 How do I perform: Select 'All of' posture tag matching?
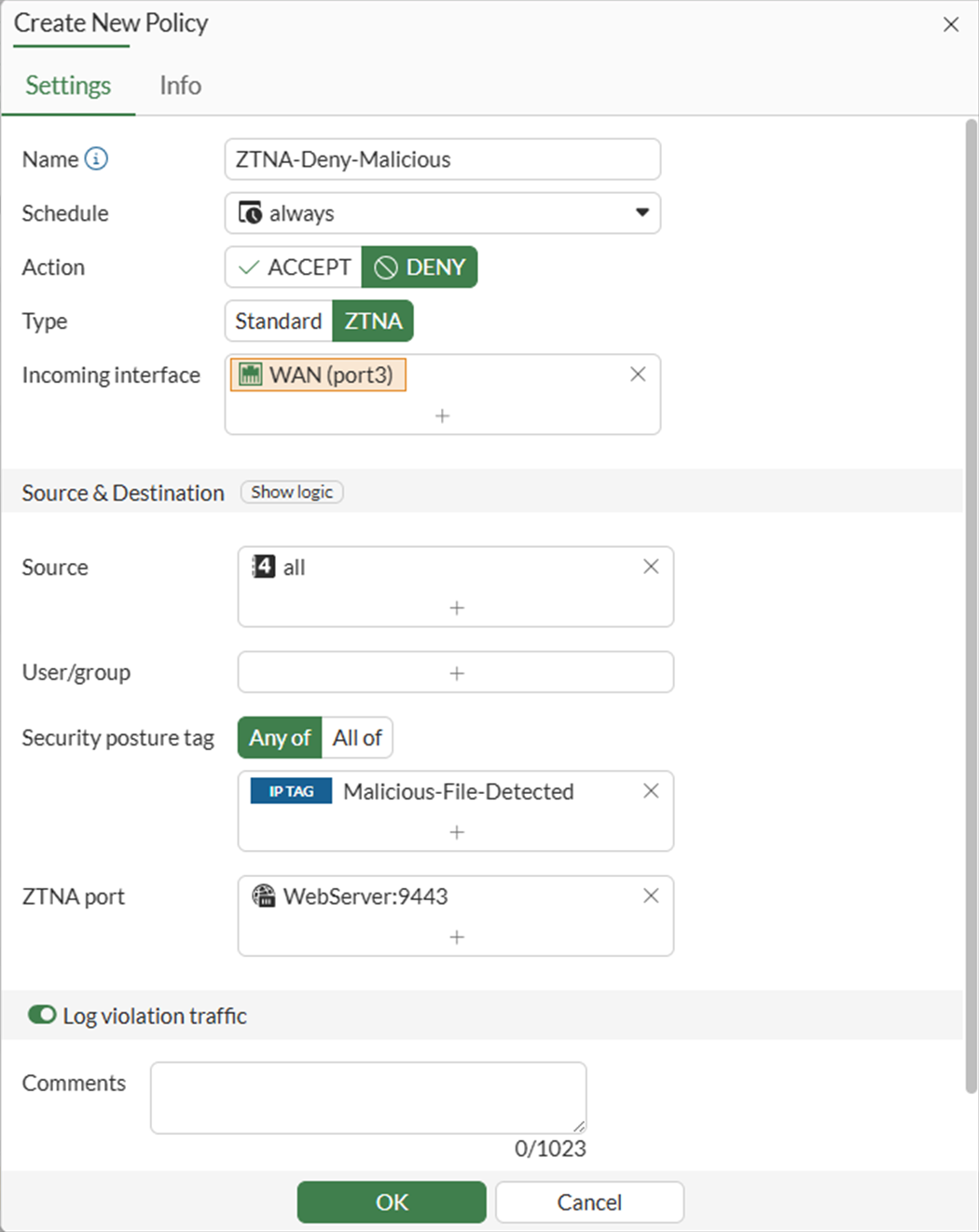(357, 738)
